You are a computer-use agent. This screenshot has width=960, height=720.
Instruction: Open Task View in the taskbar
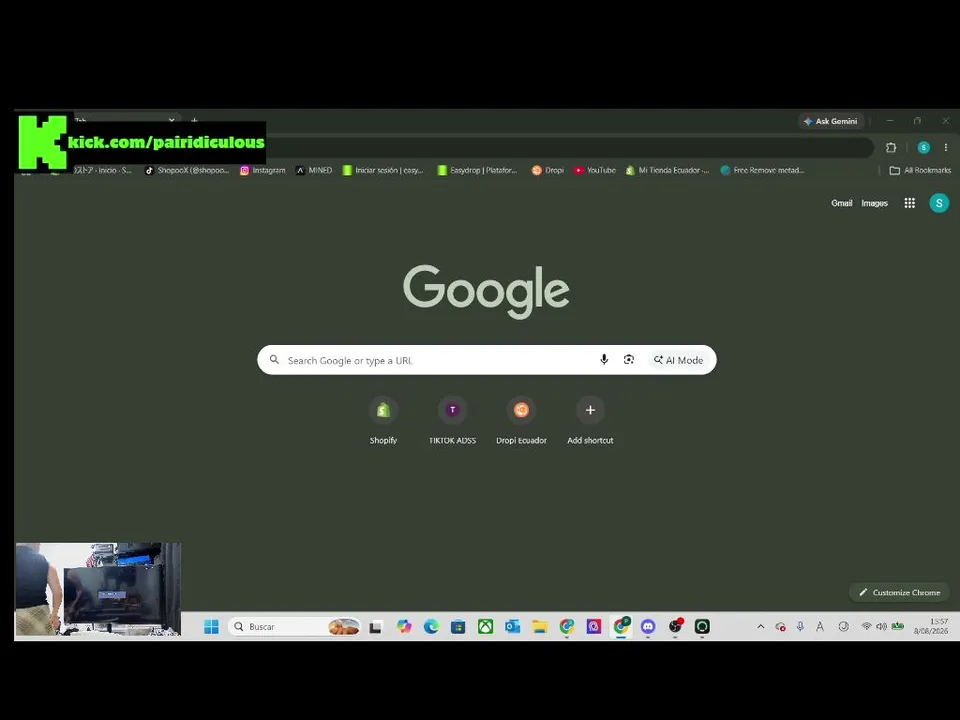pyautogui.click(x=375, y=626)
